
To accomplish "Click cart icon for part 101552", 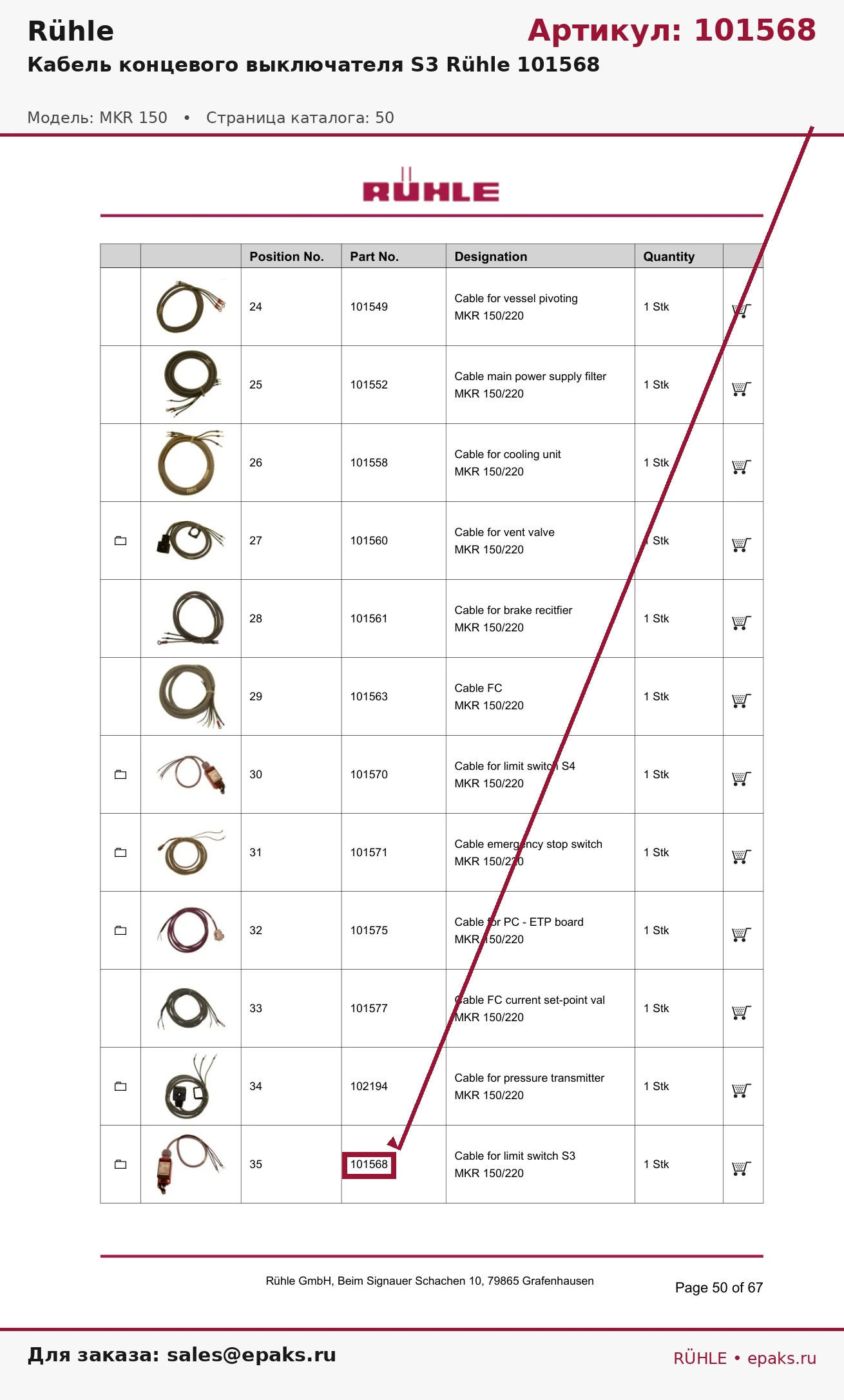I will click(x=742, y=389).
